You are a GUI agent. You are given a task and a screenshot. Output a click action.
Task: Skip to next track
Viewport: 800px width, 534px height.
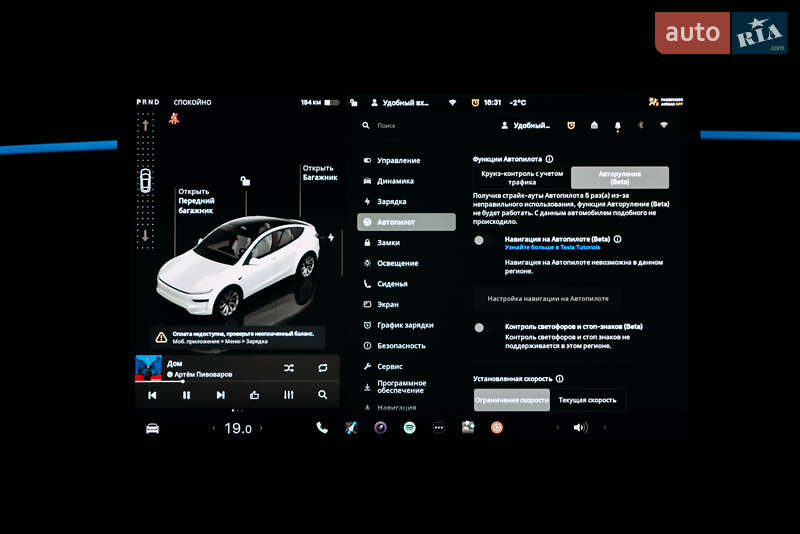pyautogui.click(x=220, y=395)
